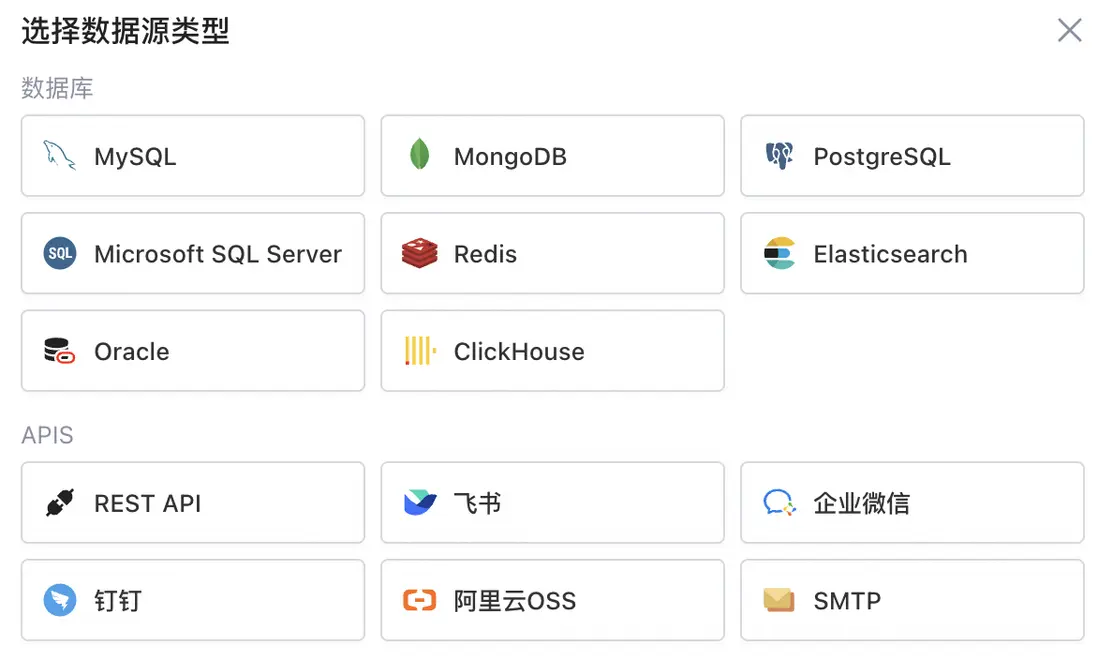Choose PostgreSQL as data source type
The width and height of the screenshot is (1098, 660).
click(x=912, y=156)
